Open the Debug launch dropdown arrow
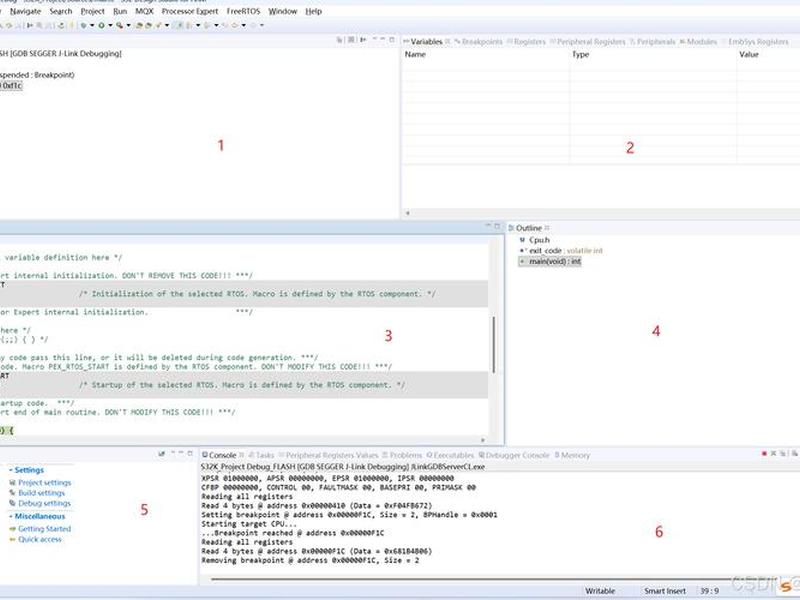The height and width of the screenshot is (600, 800). tap(92, 25)
